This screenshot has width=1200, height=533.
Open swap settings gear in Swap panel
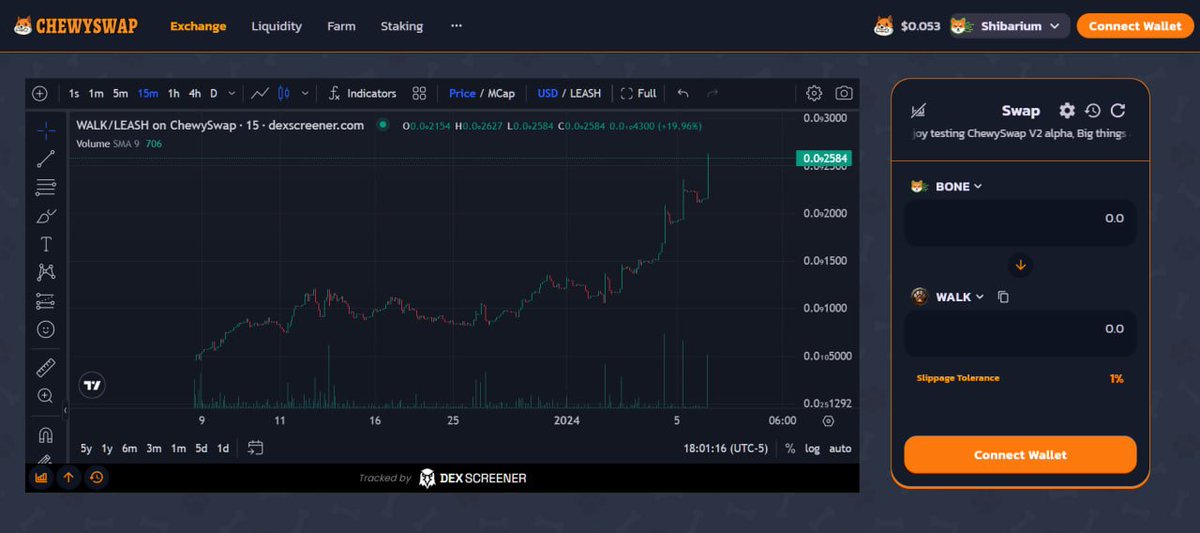[x=1067, y=111]
